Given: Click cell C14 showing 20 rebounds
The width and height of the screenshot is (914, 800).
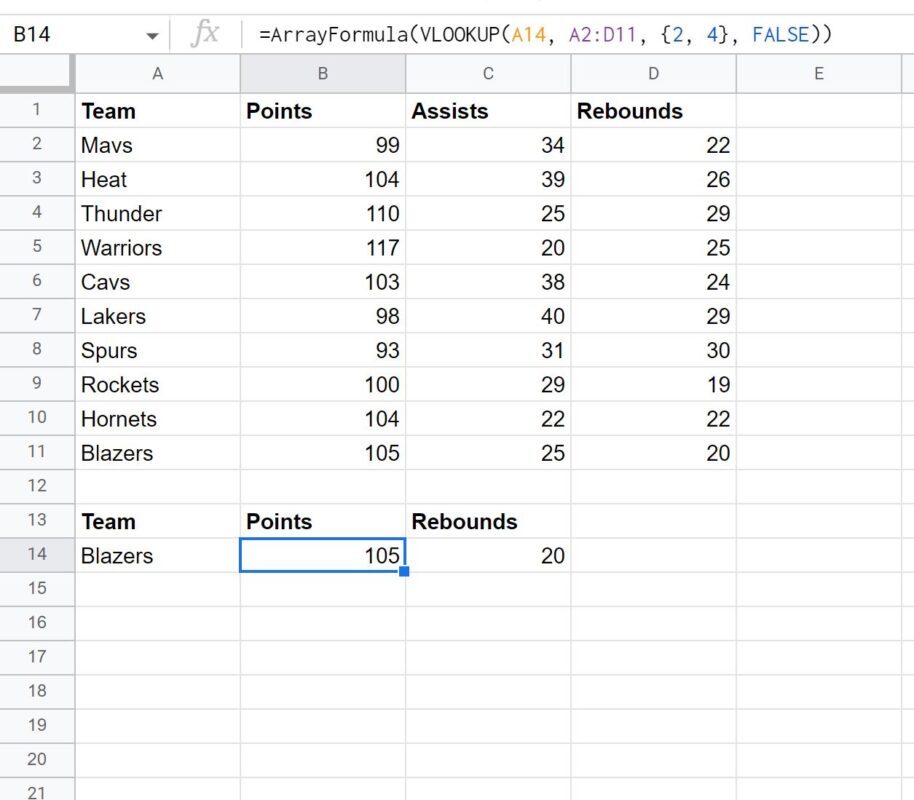Looking at the screenshot, I should click(487, 556).
